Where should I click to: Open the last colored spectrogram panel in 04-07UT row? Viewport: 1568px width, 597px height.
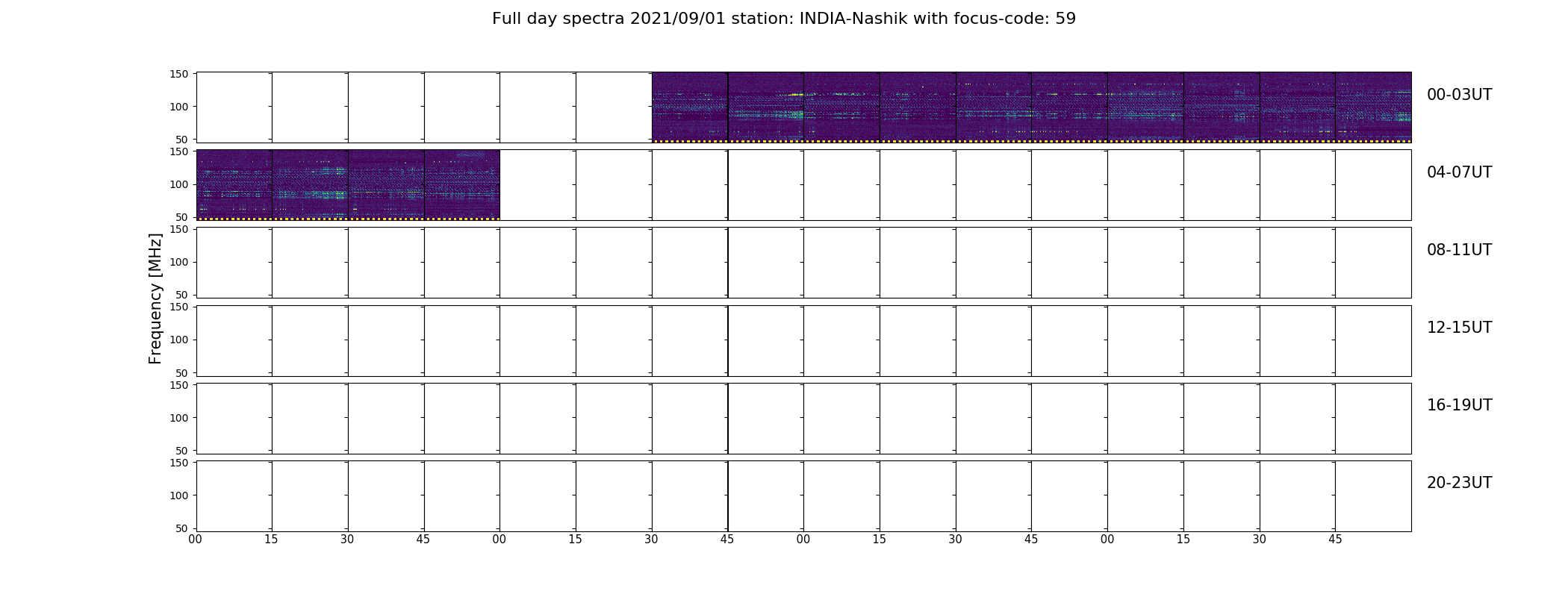[x=462, y=184]
